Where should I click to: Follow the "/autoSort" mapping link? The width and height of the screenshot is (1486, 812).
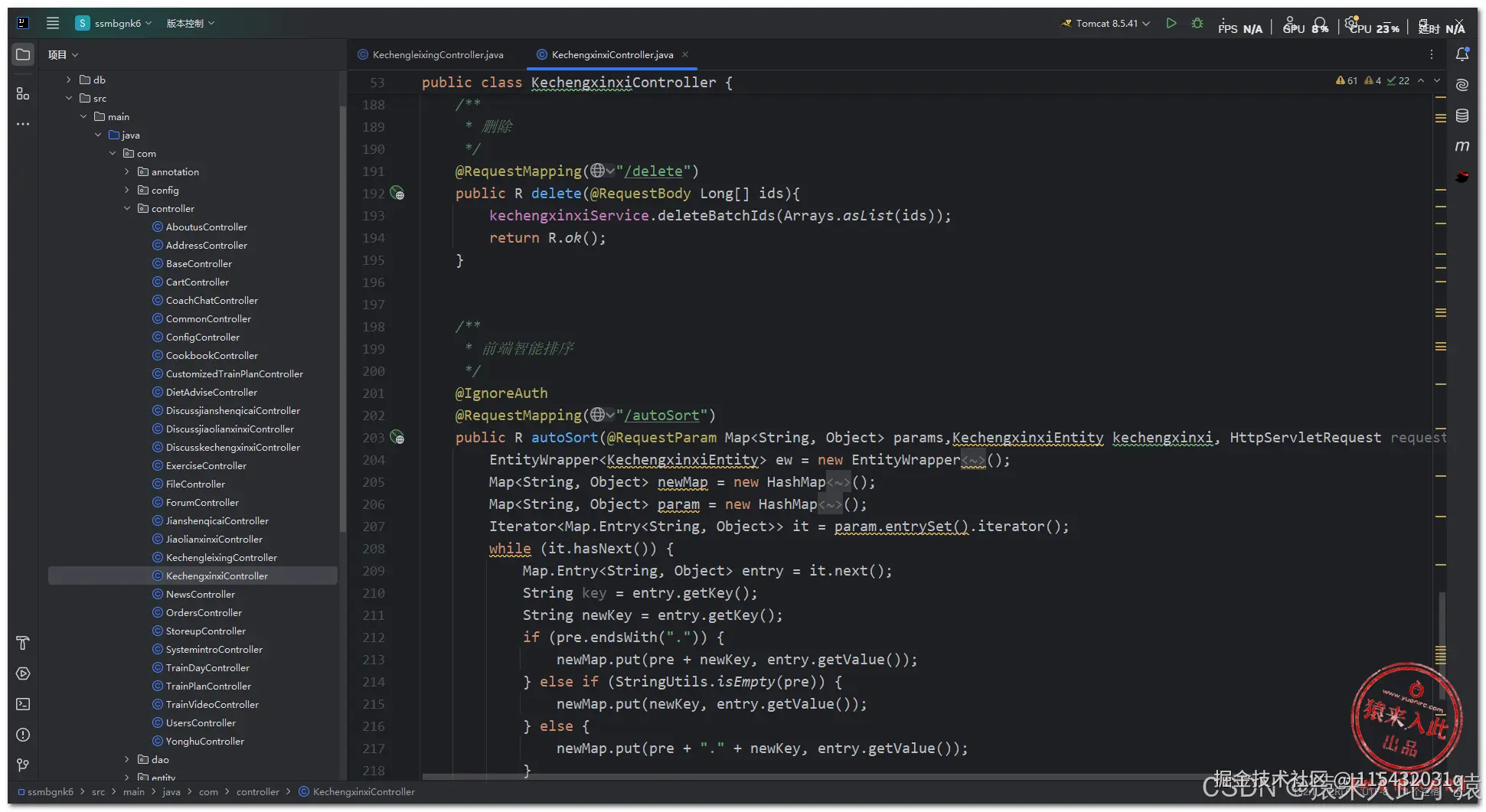(x=661, y=415)
